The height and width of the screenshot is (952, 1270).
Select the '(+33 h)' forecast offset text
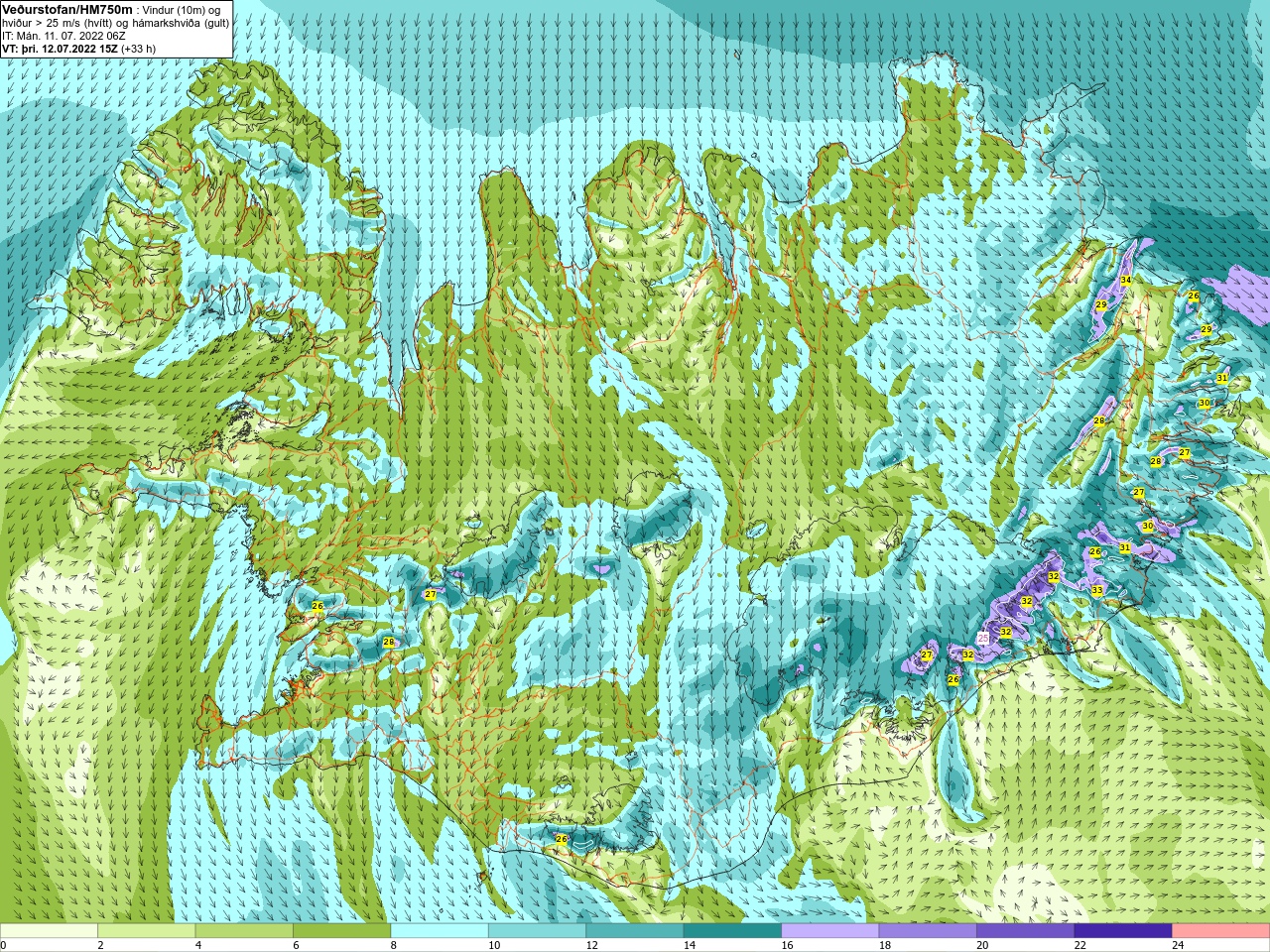(x=138, y=49)
